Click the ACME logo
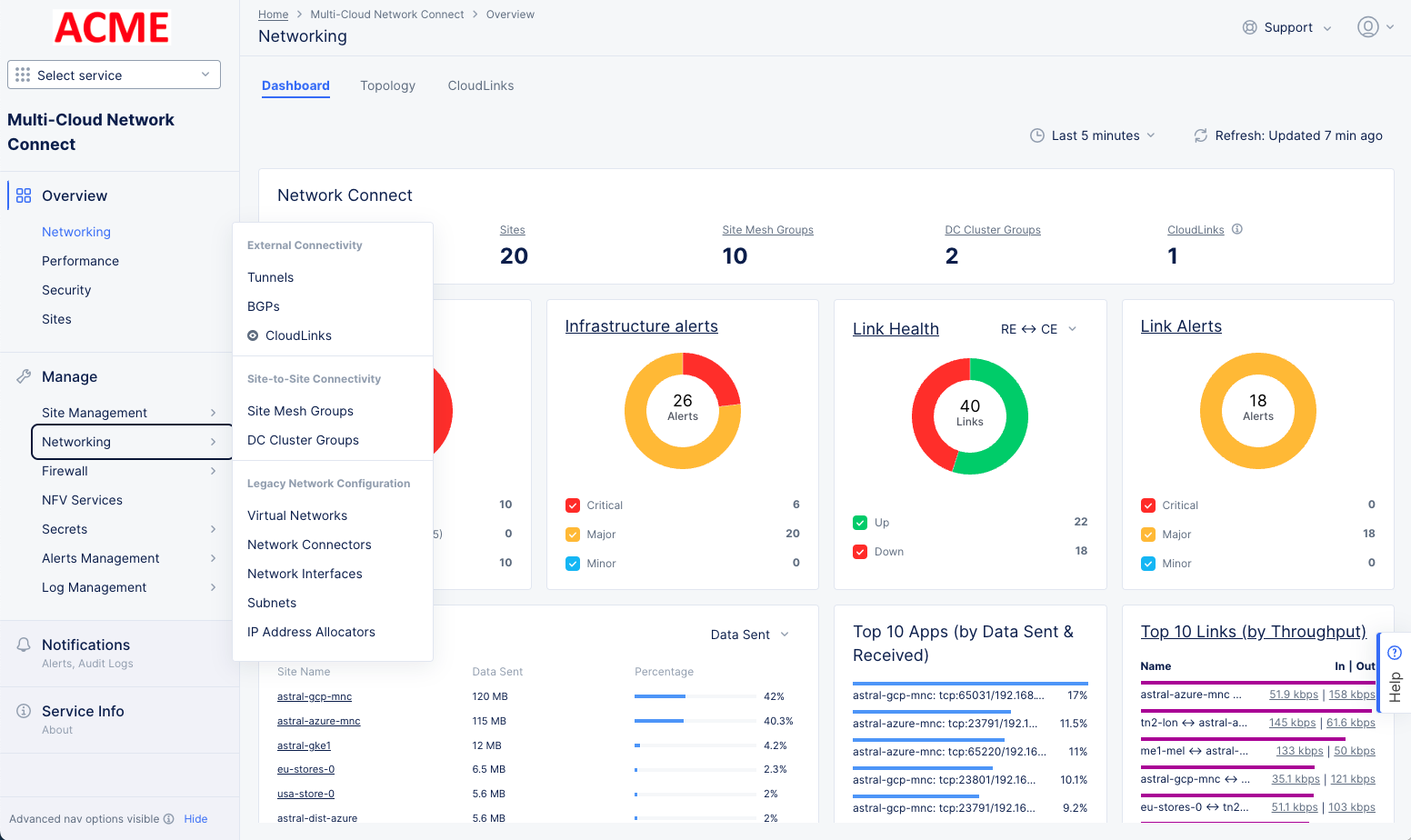This screenshot has height=840, width=1411. 111,27
